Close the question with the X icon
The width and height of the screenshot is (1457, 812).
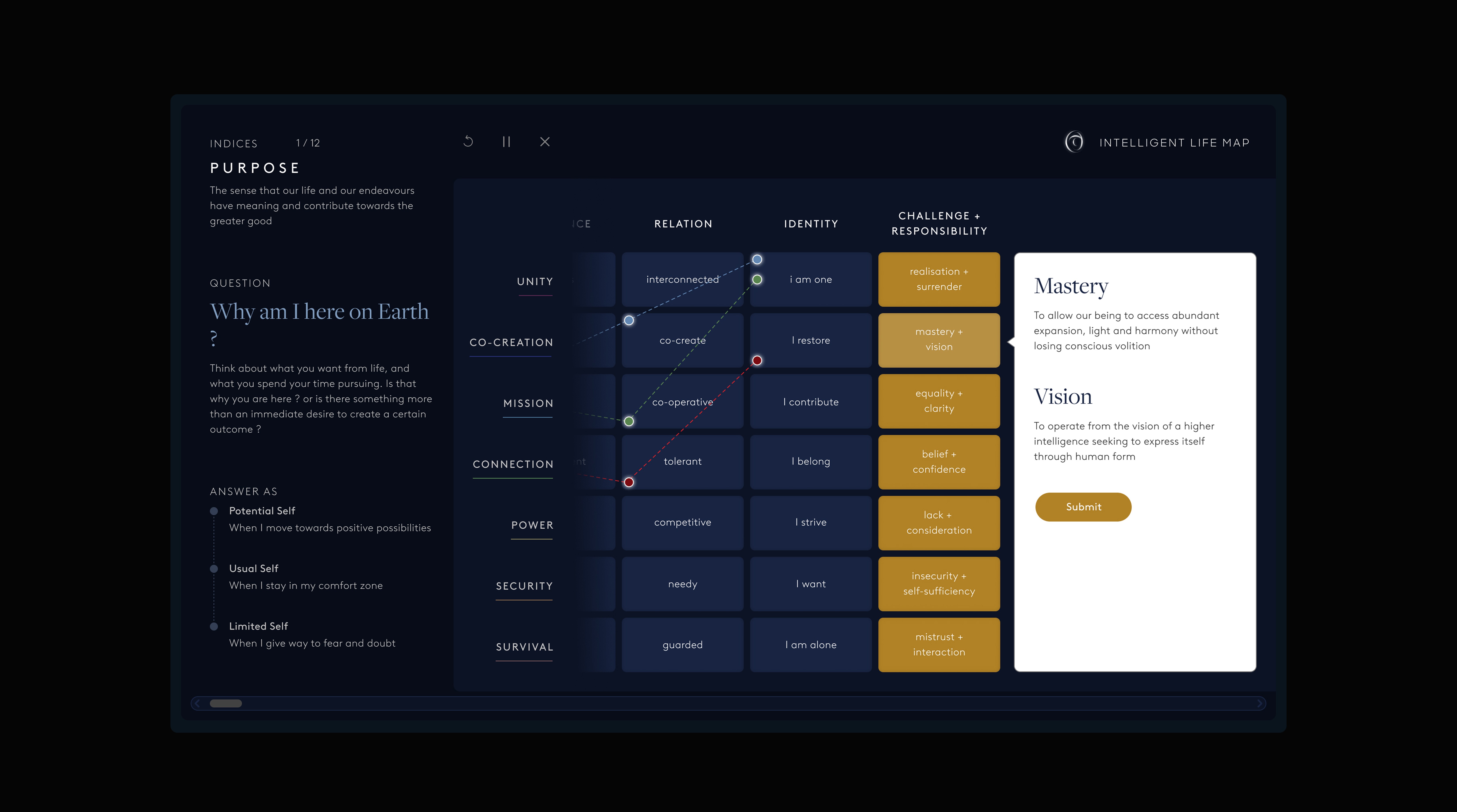tap(545, 141)
